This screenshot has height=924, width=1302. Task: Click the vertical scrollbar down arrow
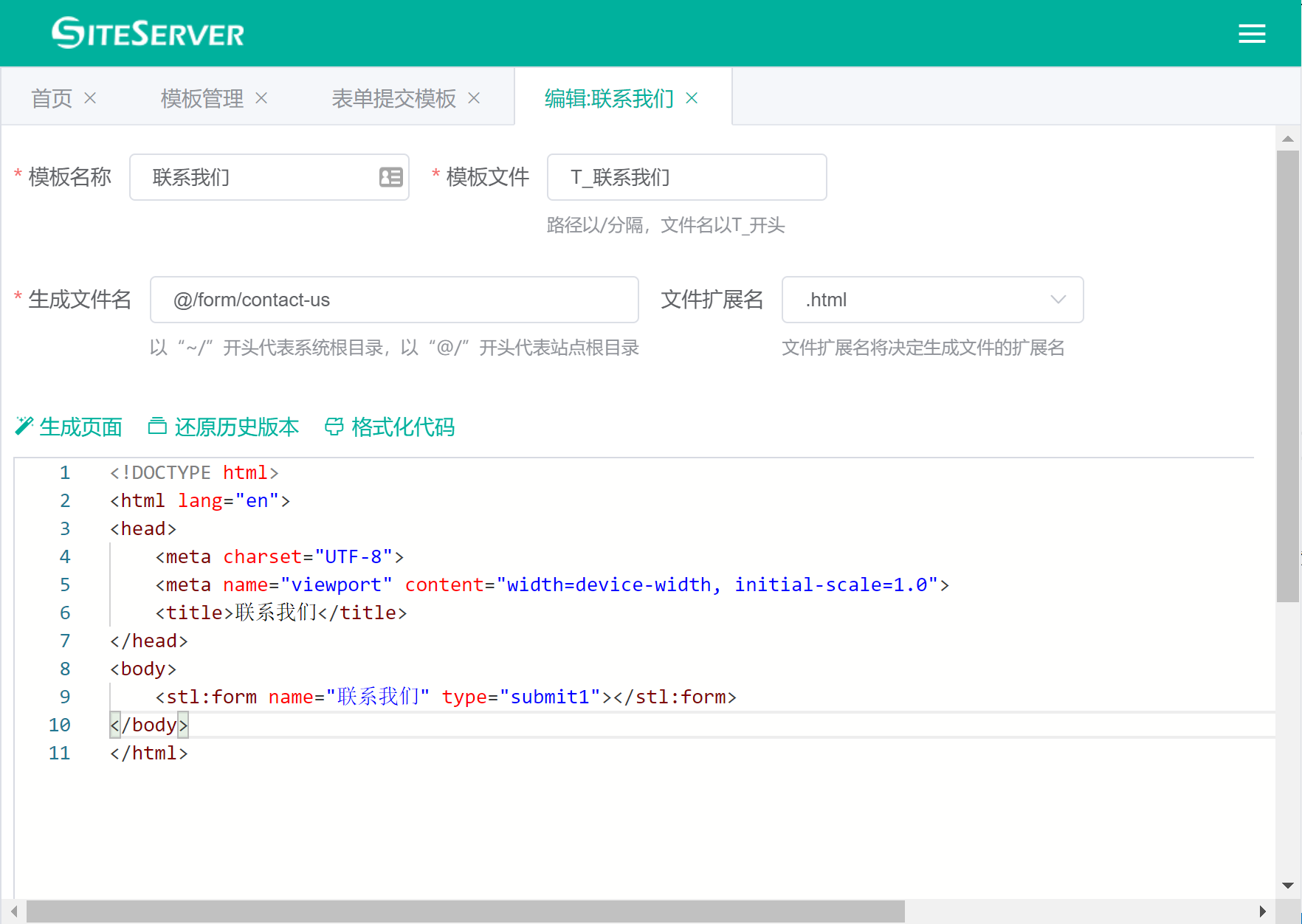click(x=1288, y=885)
